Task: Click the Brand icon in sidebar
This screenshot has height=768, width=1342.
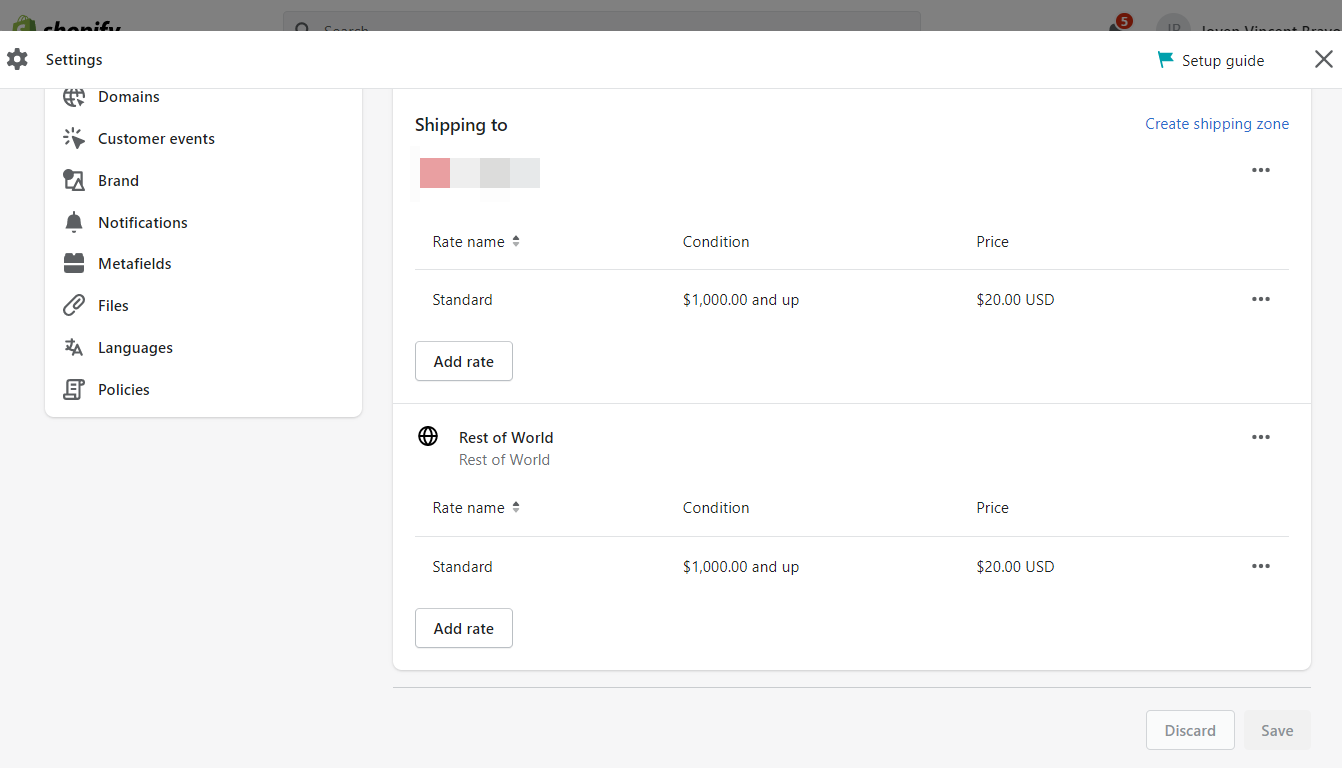Action: (x=74, y=181)
